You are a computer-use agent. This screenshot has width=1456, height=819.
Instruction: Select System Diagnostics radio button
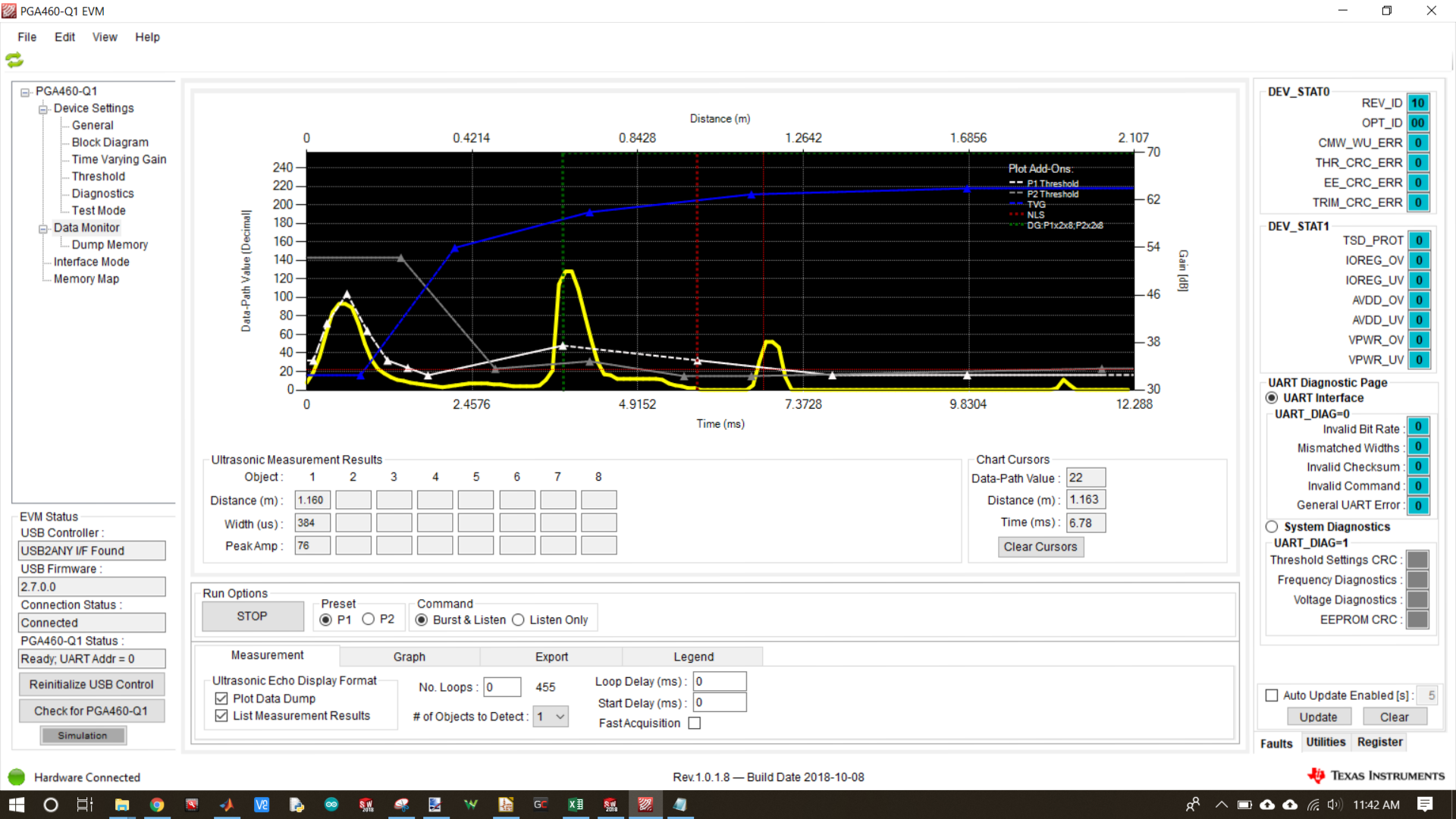pyautogui.click(x=1272, y=527)
